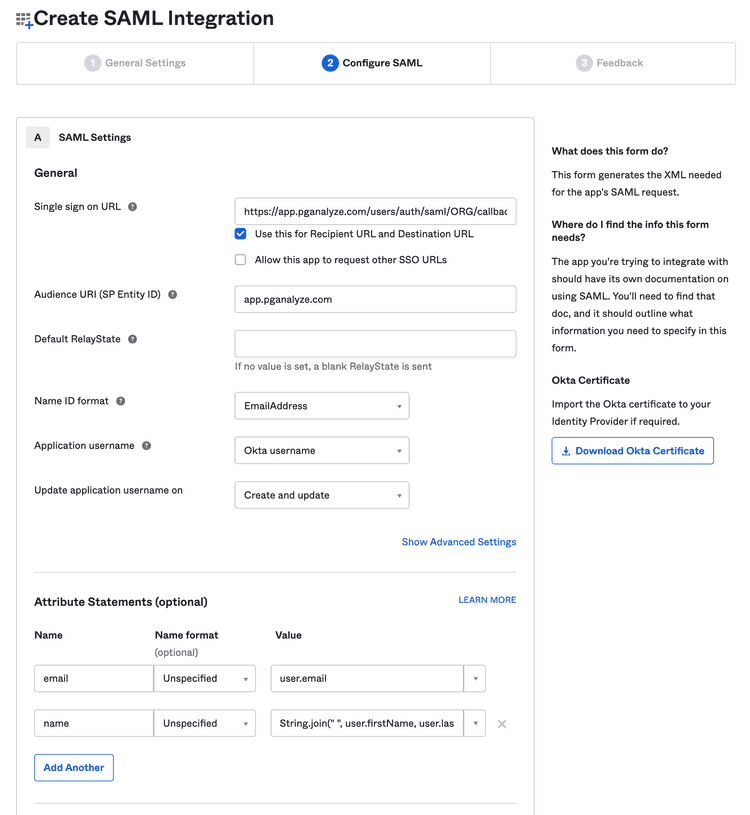Viewport: 750px width, 815px height.
Task: Click the help icon next to Audience URI
Action: (173, 295)
